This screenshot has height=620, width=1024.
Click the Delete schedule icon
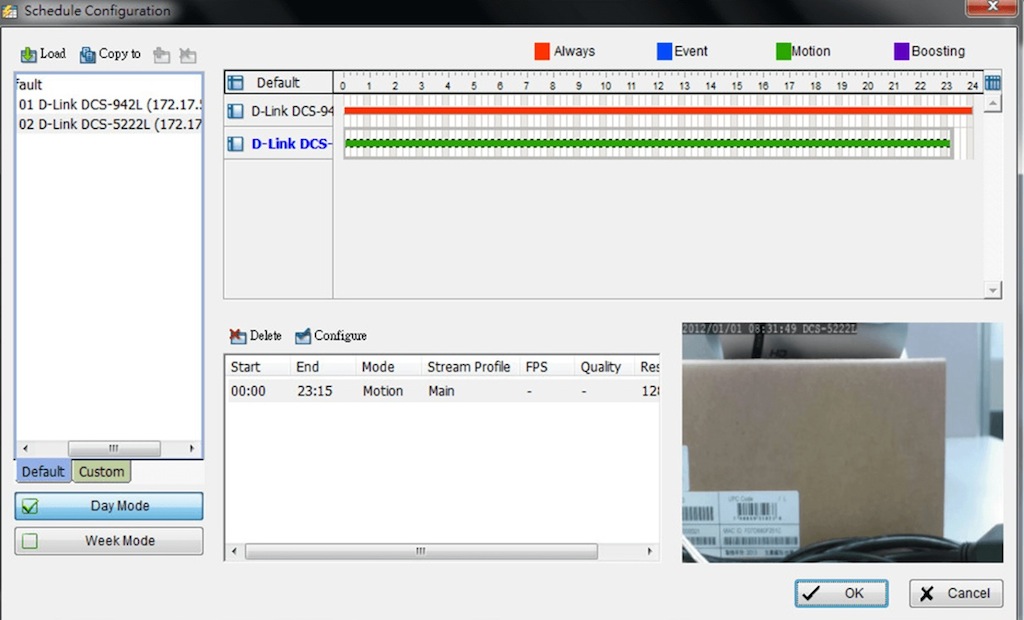coord(238,336)
